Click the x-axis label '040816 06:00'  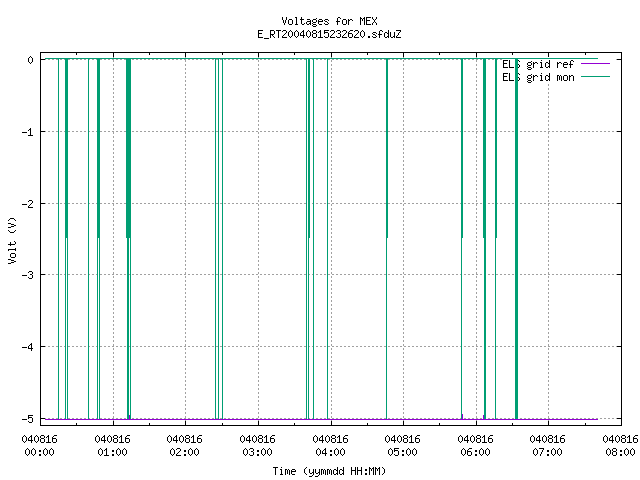[x=476, y=446]
